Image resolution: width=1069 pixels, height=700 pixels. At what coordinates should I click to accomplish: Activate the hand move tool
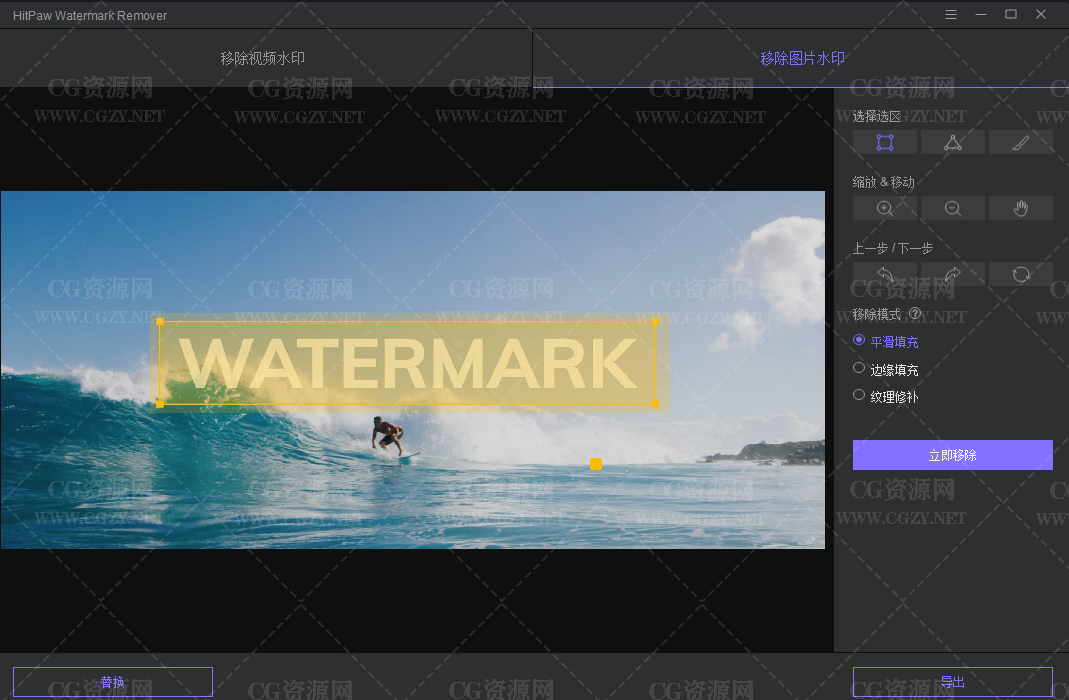pyautogui.click(x=1020, y=208)
